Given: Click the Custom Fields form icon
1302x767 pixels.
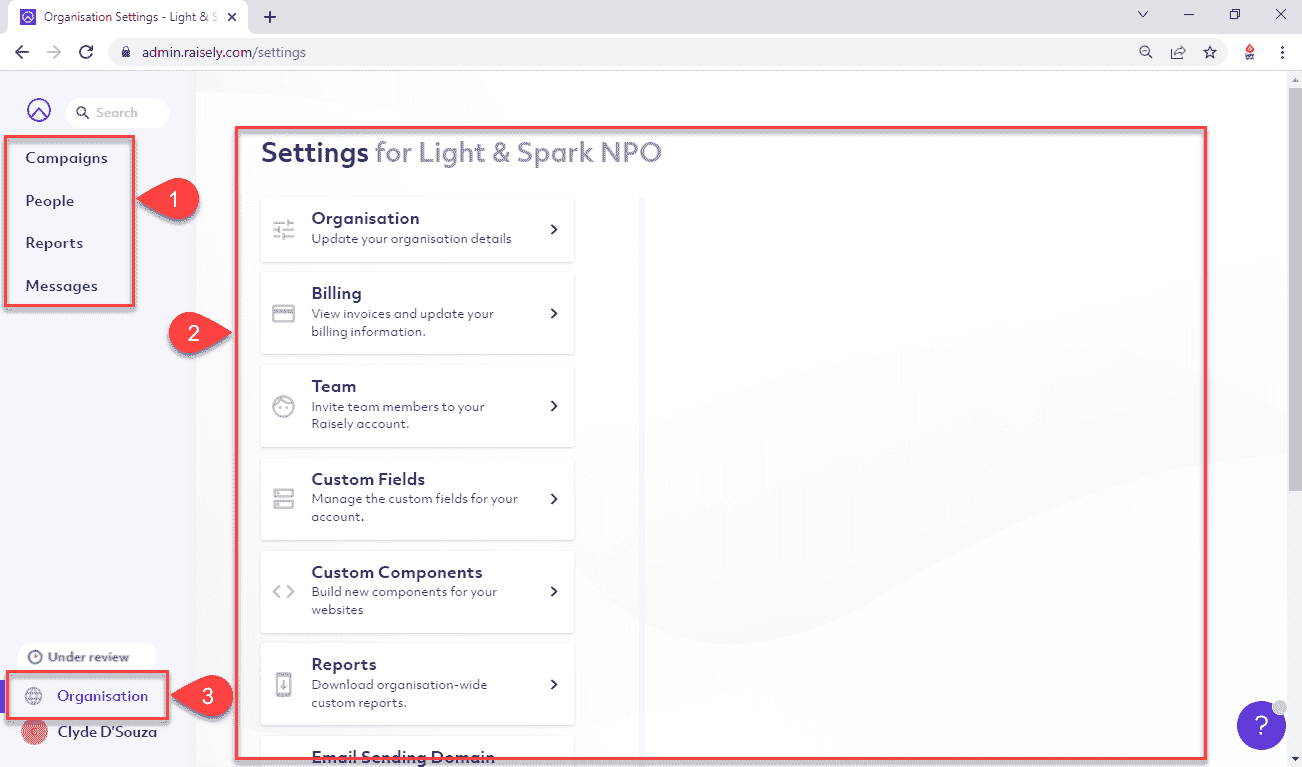Looking at the screenshot, I should [x=284, y=499].
